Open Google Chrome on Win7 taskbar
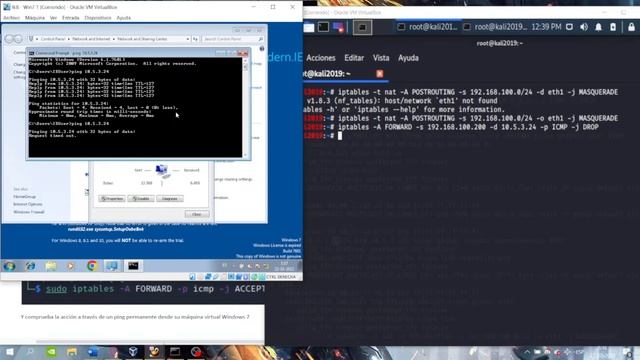This screenshot has height=360, width=640. click(92, 266)
